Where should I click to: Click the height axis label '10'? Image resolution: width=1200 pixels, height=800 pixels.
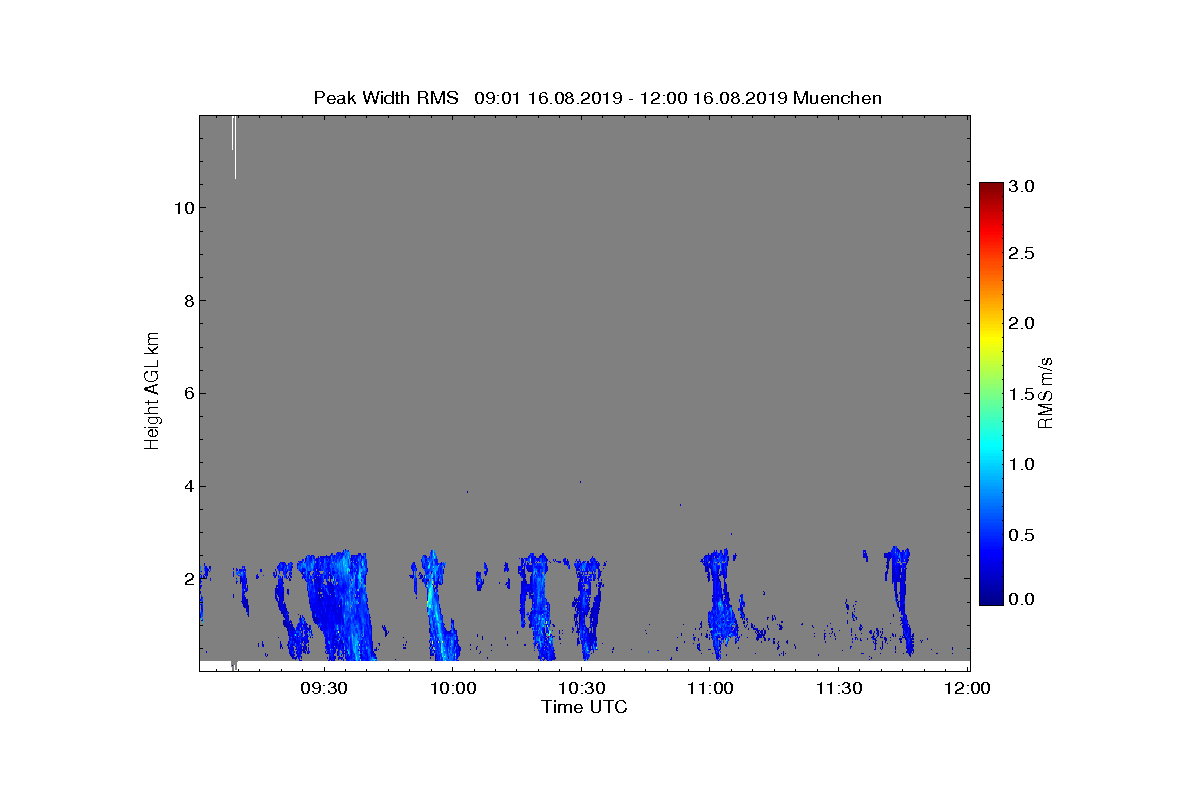click(184, 208)
